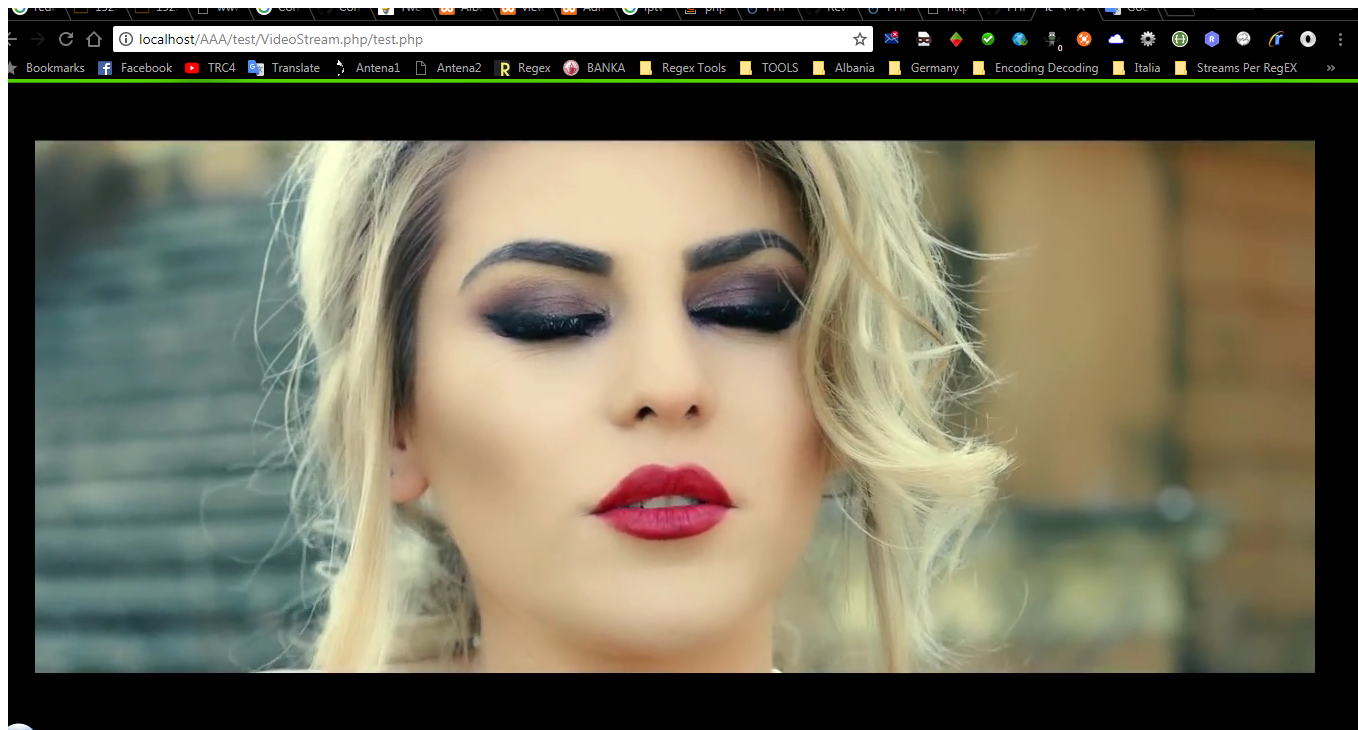Open the BANKA bookmark

click(595, 68)
